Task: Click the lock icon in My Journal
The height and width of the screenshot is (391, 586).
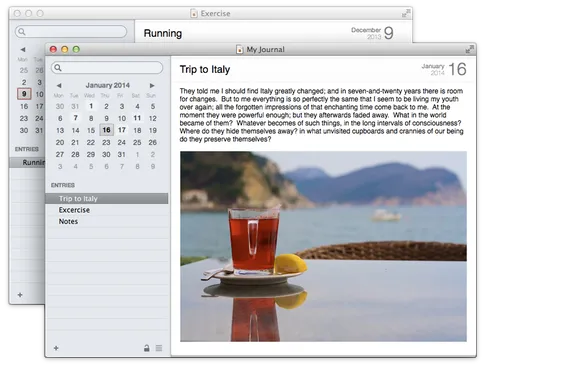Action: point(146,348)
